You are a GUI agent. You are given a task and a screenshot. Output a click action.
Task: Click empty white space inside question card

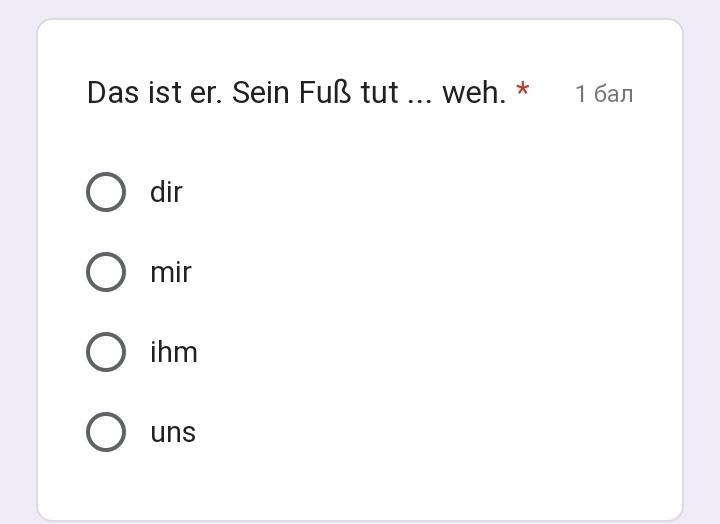(450, 300)
